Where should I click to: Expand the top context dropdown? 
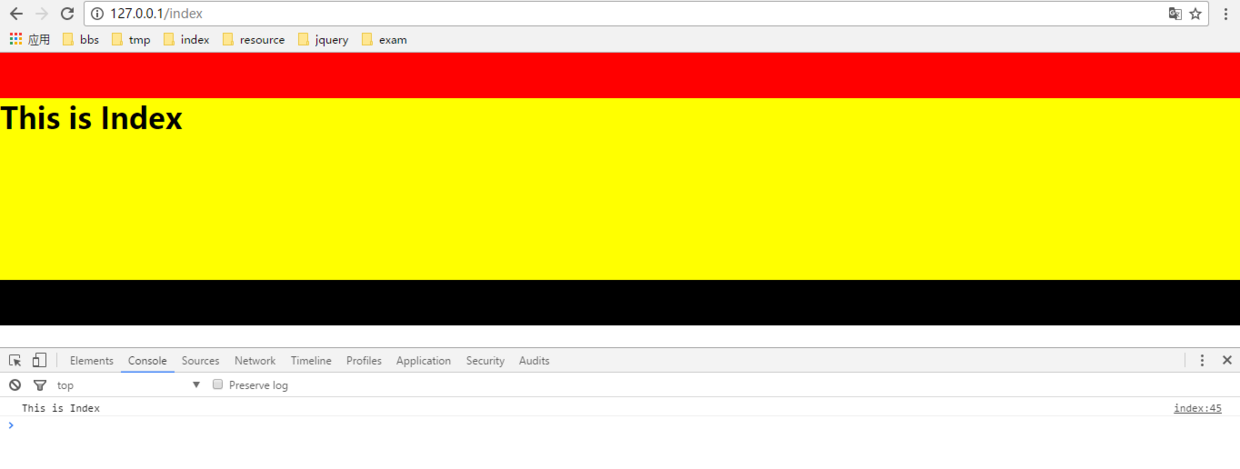pyautogui.click(x=128, y=385)
